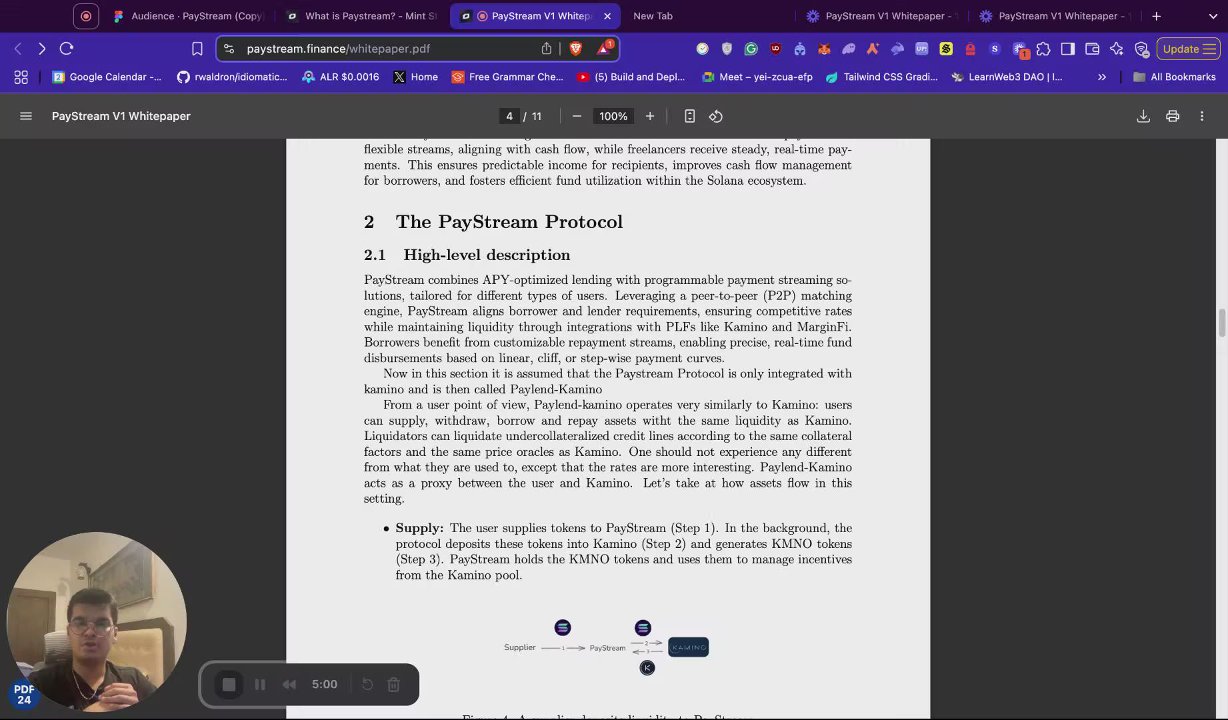
Task: Open the PDF viewer sidebar menu
Action: 26,116
